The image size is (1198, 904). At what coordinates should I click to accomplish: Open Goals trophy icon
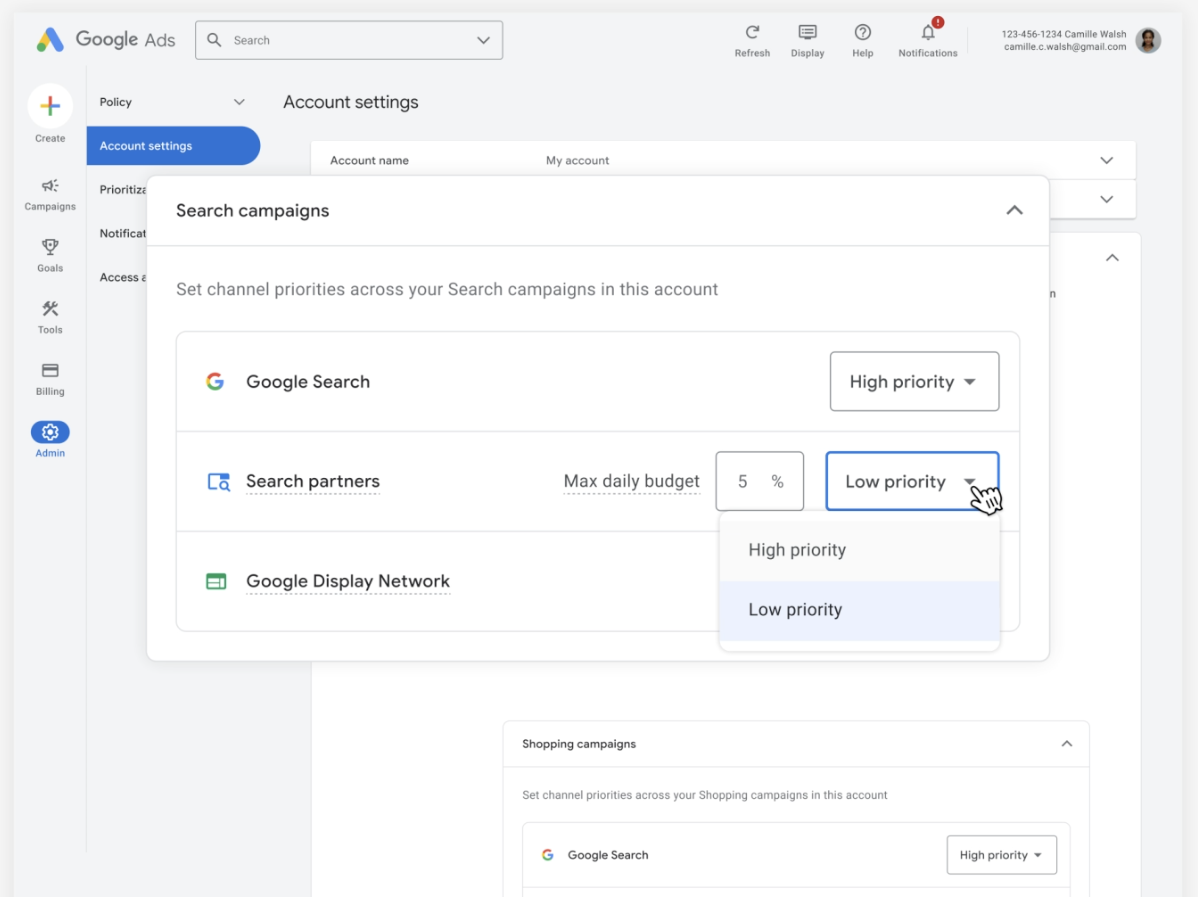[x=50, y=247]
